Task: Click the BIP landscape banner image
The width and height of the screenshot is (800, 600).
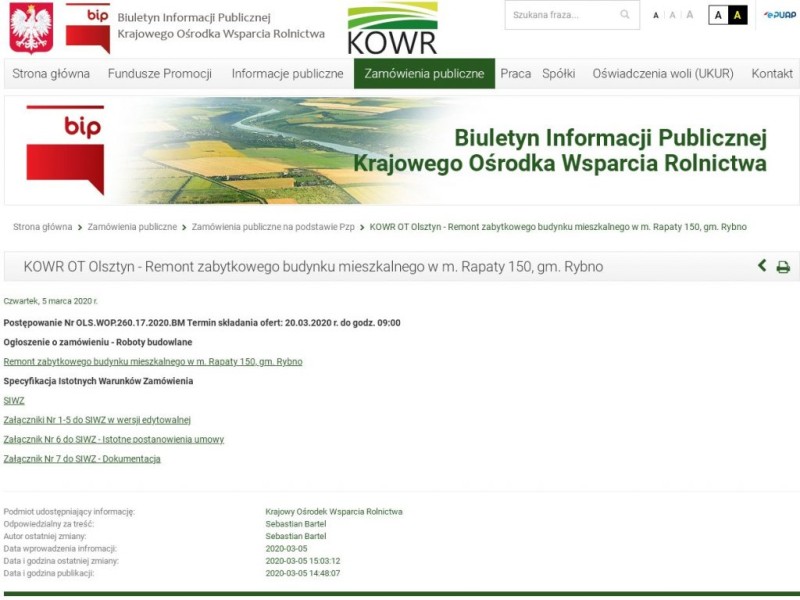Action: (x=400, y=150)
